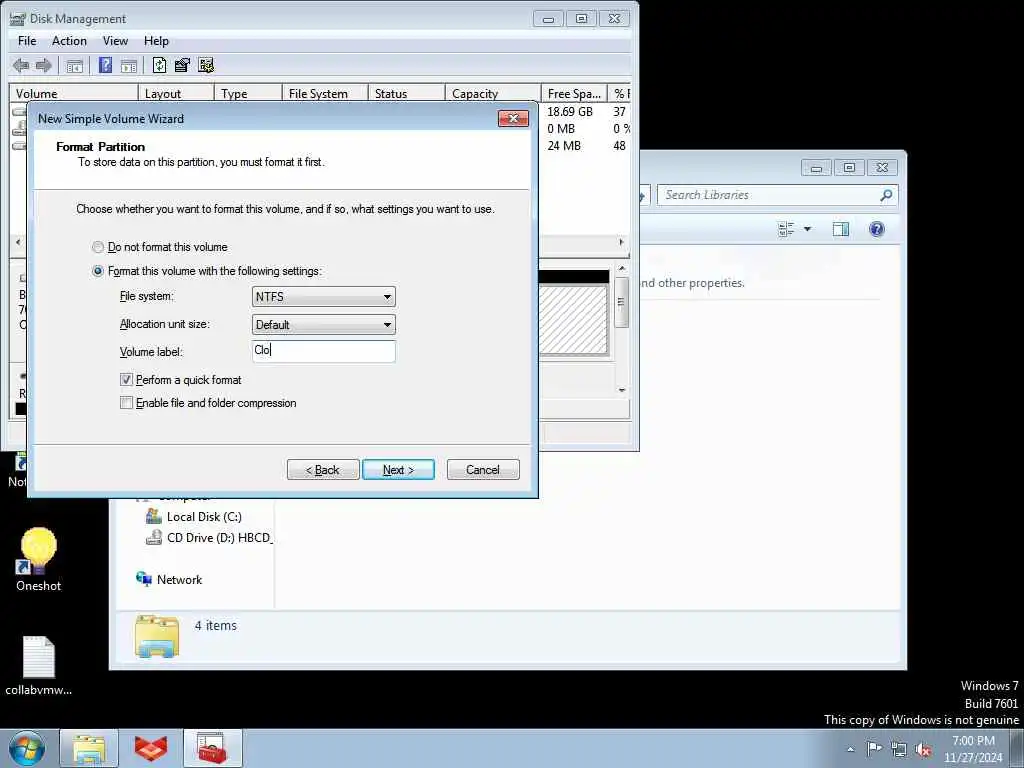Click the red fox taskbar icon
1024x768 pixels.
pos(151,748)
